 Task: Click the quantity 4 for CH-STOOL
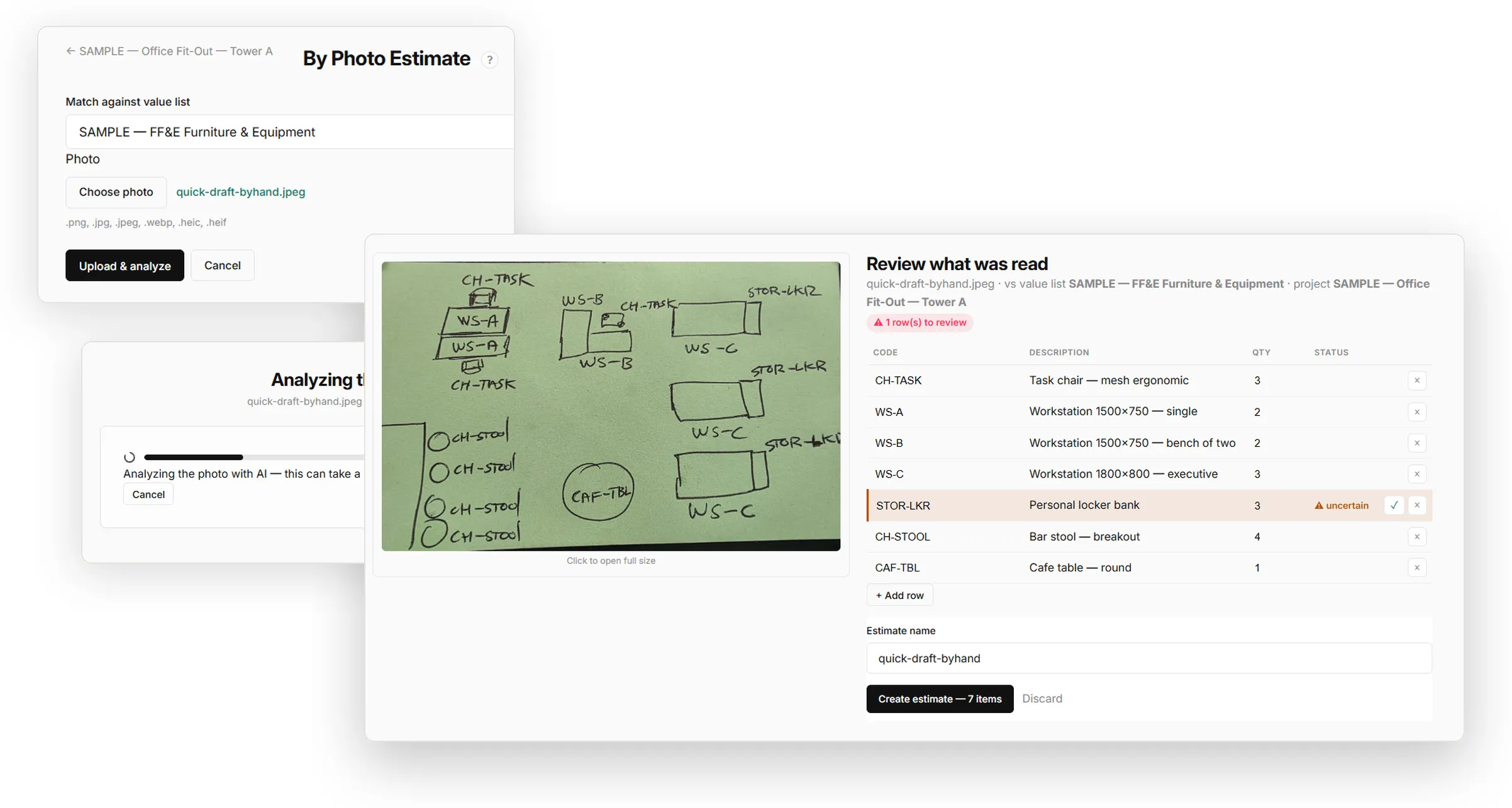pyautogui.click(x=1257, y=537)
